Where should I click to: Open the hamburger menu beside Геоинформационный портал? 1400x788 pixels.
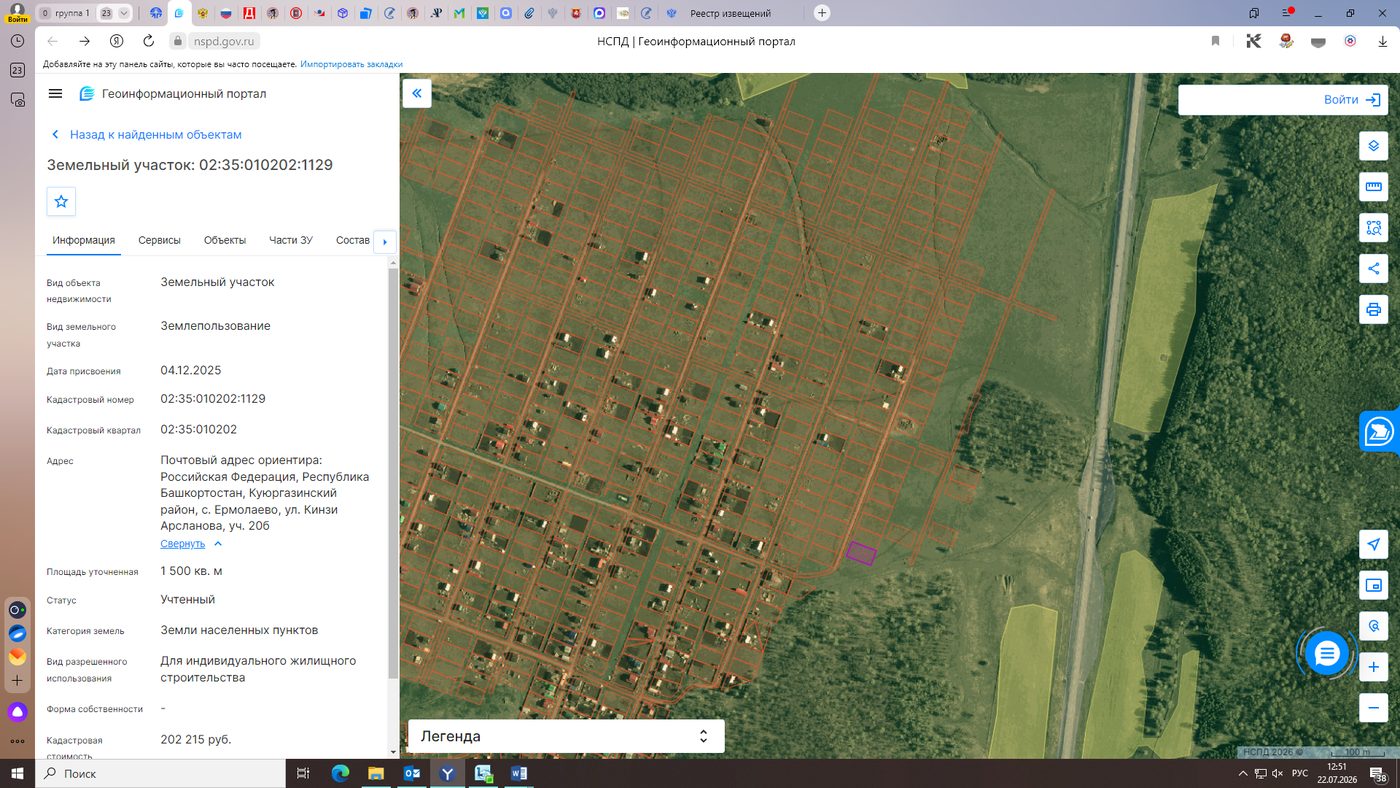click(55, 93)
